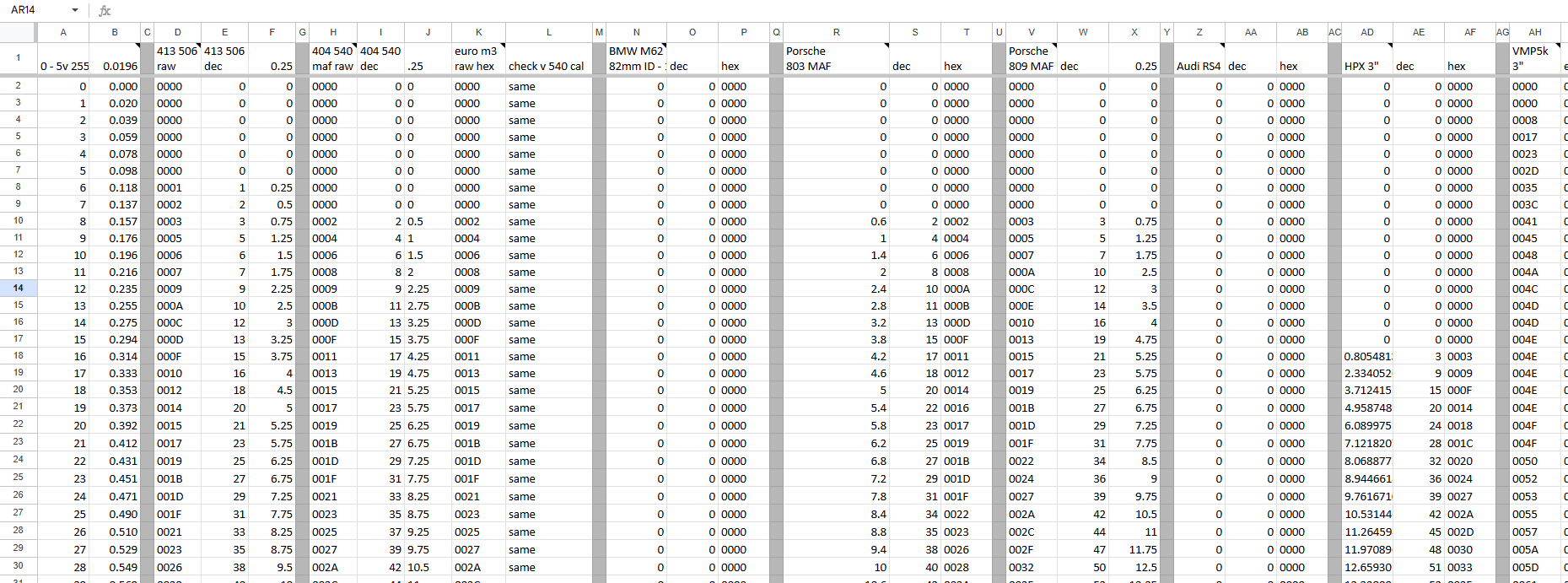Select the VMP5k 3" header cell
The width and height of the screenshot is (1568, 583).
(1534, 58)
